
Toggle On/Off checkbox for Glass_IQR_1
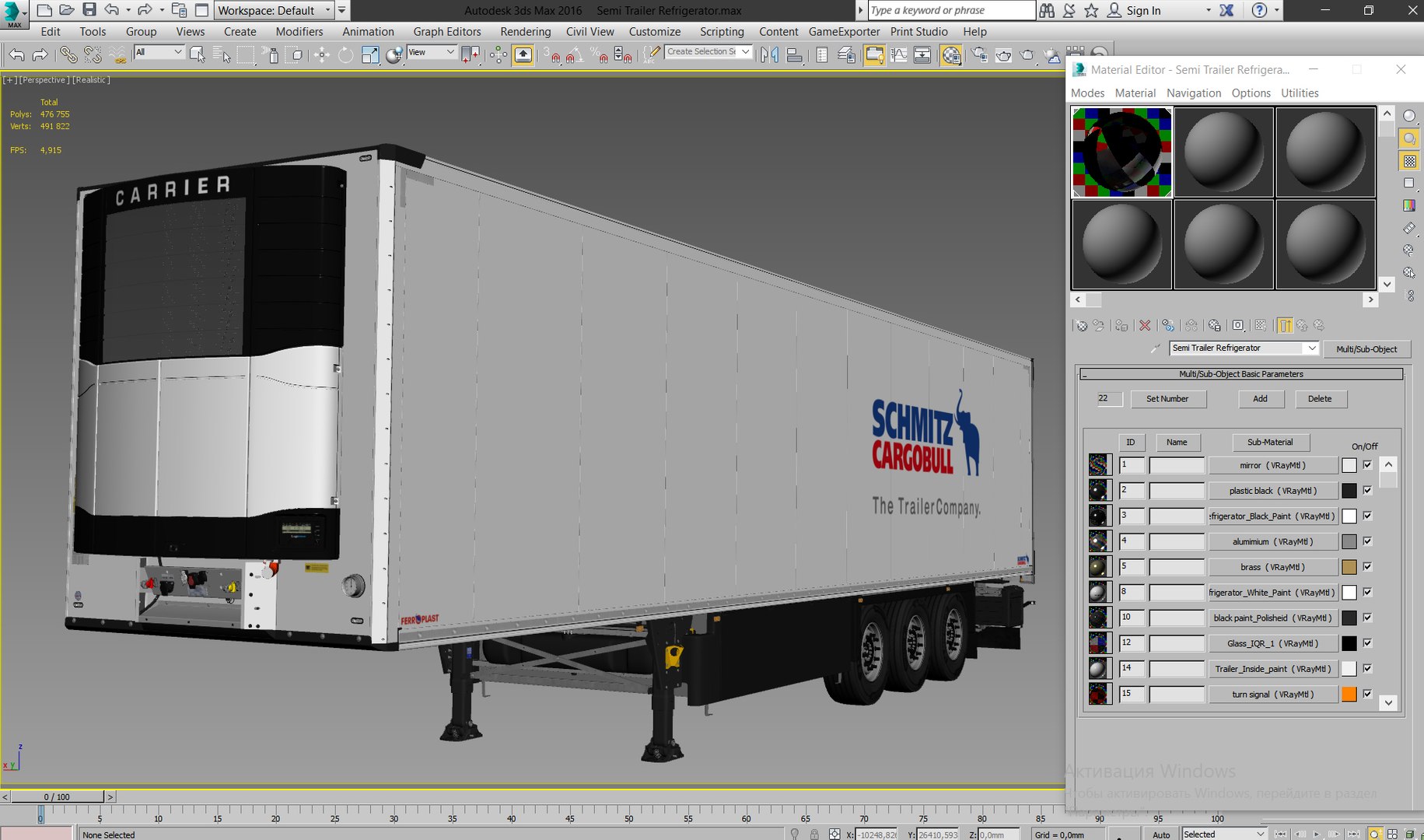[x=1367, y=643]
